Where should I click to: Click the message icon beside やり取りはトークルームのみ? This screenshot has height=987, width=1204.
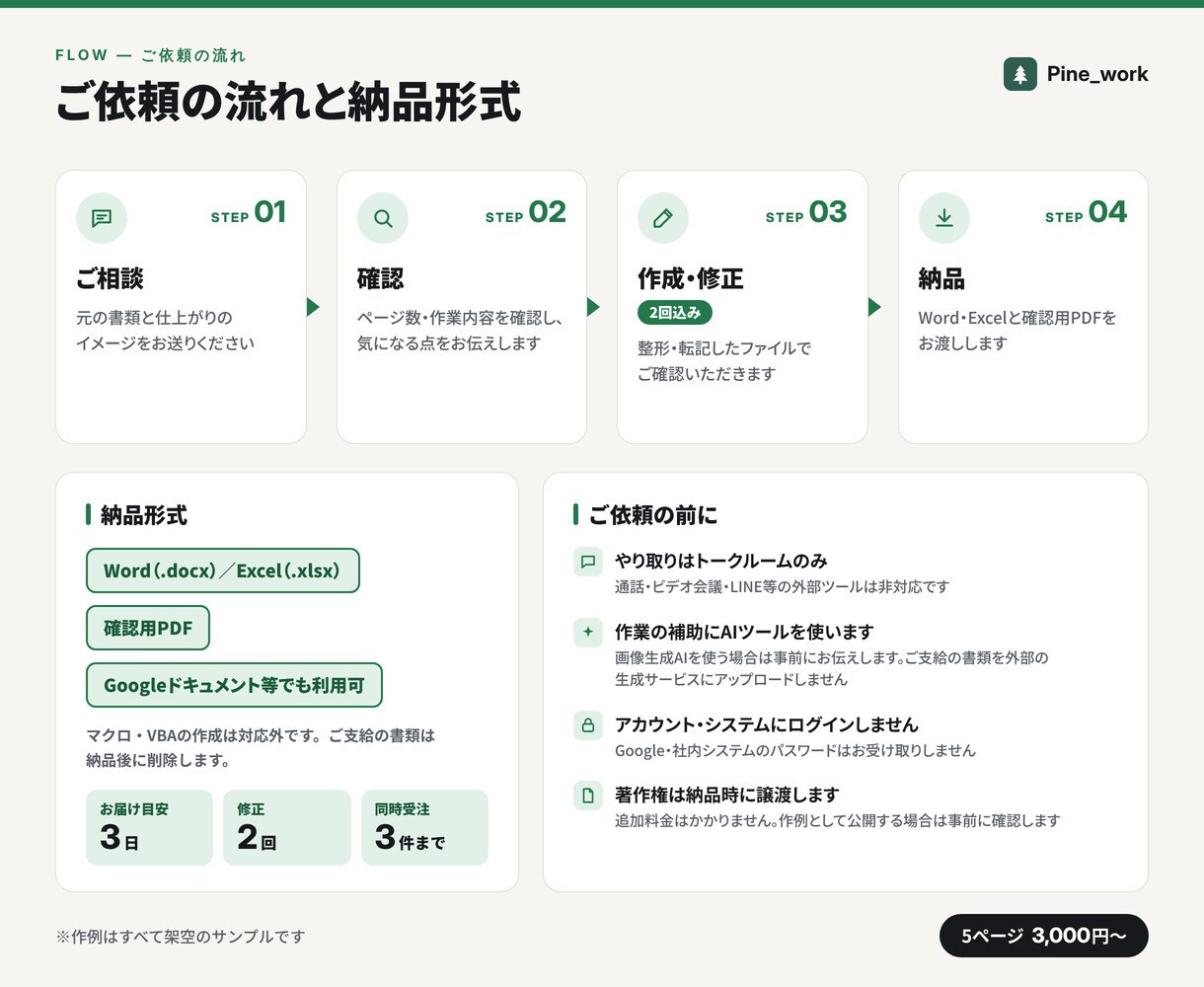pyautogui.click(x=588, y=562)
